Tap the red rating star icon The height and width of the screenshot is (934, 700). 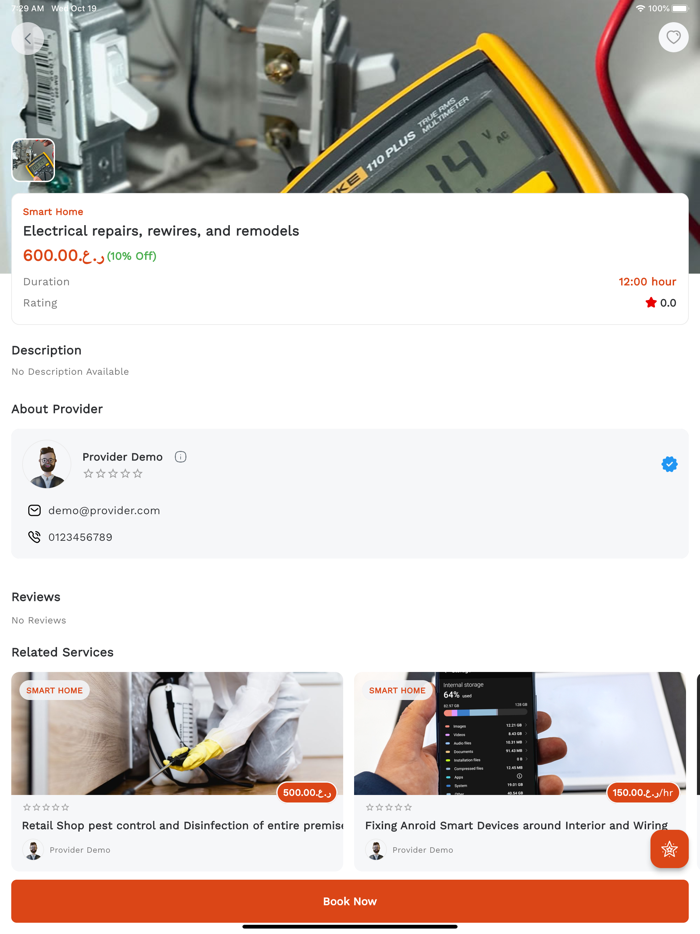(651, 303)
